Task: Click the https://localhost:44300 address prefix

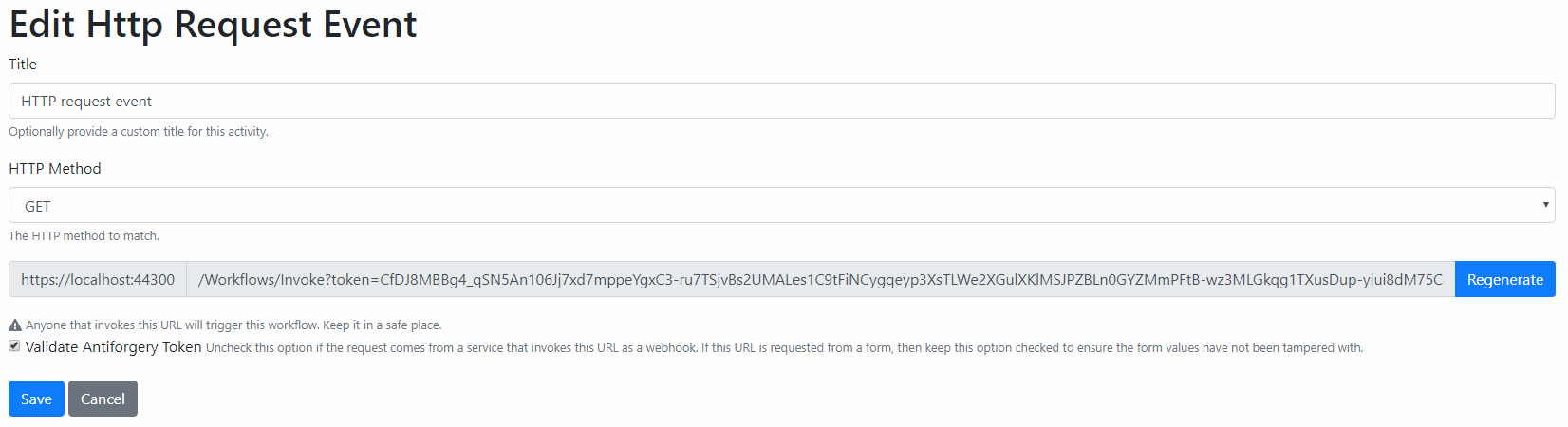Action: coord(98,279)
